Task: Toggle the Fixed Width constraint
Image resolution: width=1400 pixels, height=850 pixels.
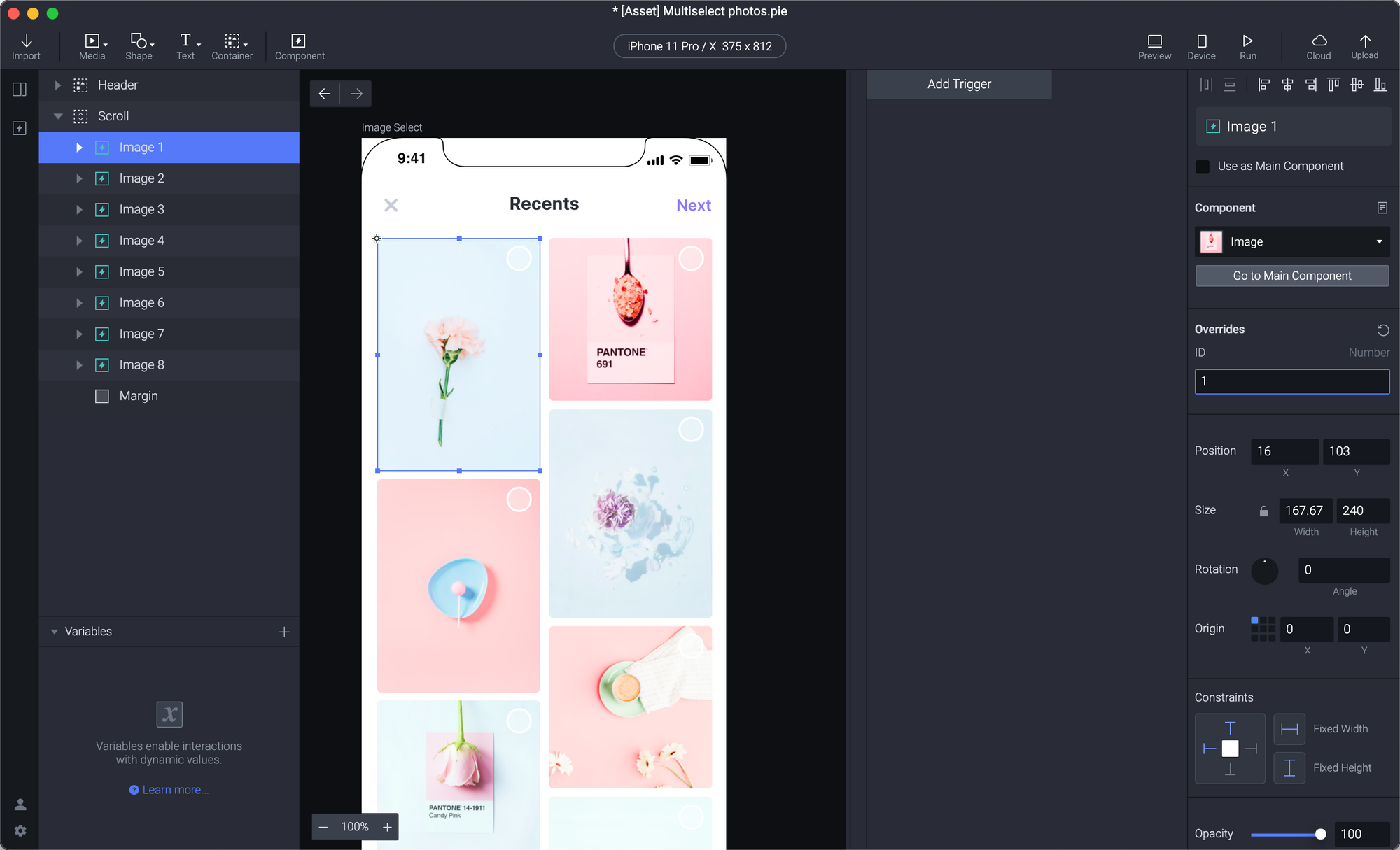Action: (x=1289, y=729)
